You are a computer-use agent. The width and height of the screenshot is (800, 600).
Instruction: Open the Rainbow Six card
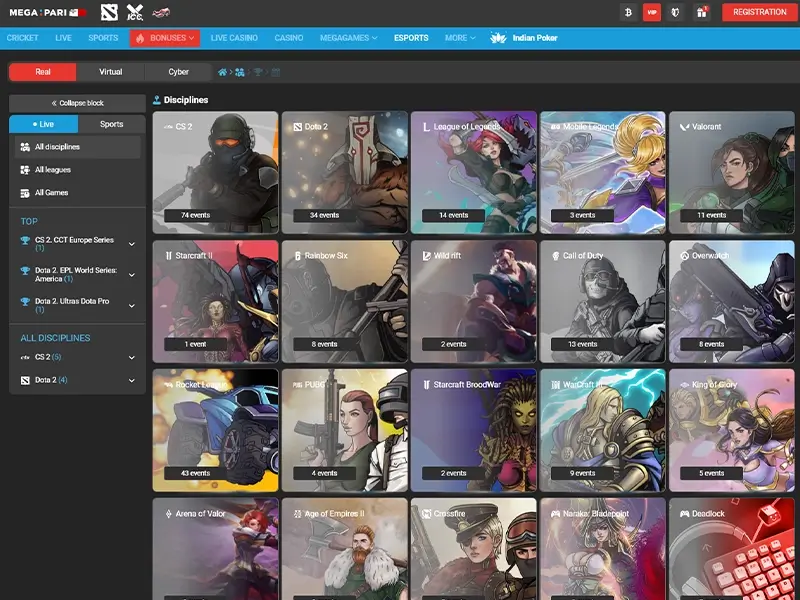click(x=344, y=302)
